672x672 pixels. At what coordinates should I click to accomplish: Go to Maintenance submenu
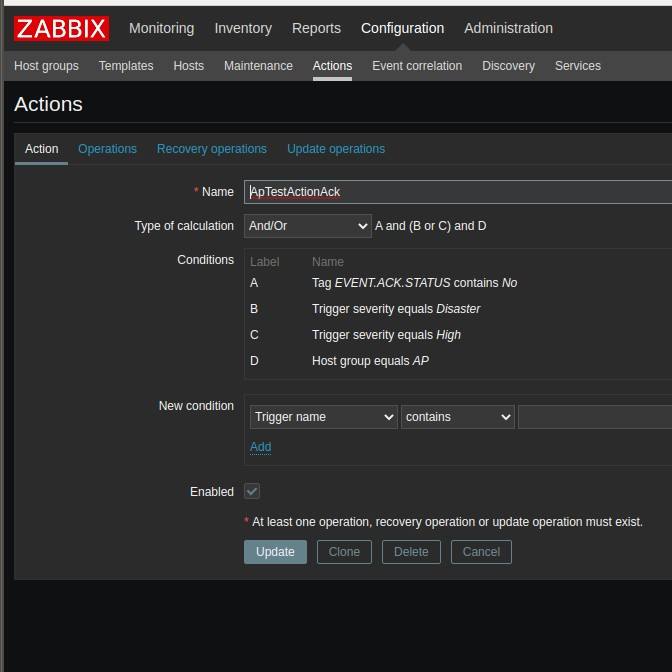[x=258, y=66]
